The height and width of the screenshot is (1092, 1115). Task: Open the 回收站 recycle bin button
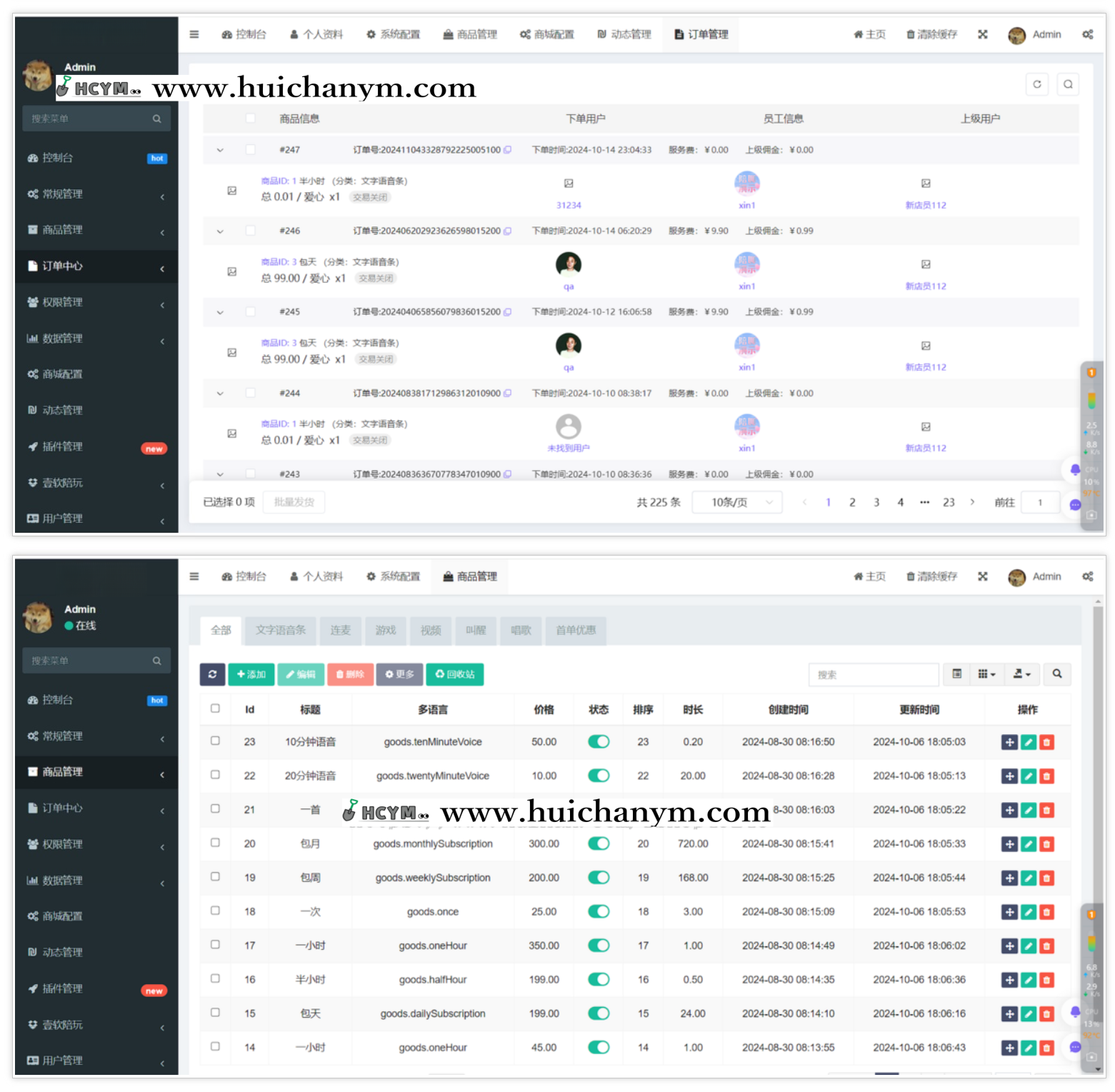click(x=454, y=674)
